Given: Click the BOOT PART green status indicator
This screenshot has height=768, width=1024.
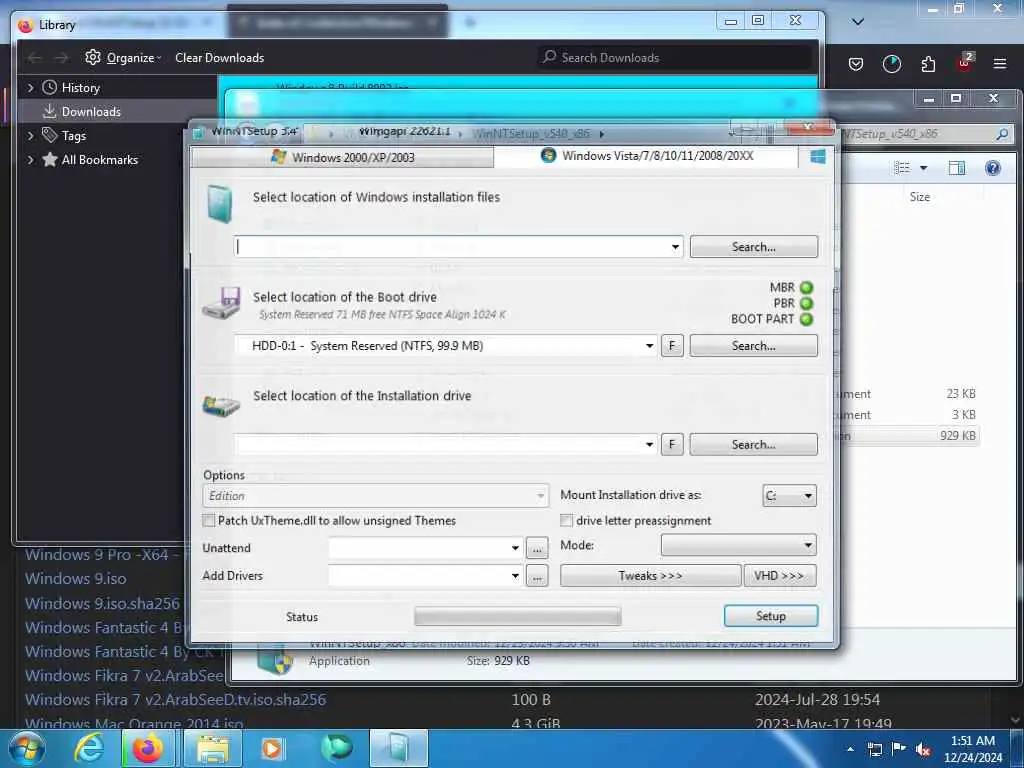Looking at the screenshot, I should pos(807,319).
